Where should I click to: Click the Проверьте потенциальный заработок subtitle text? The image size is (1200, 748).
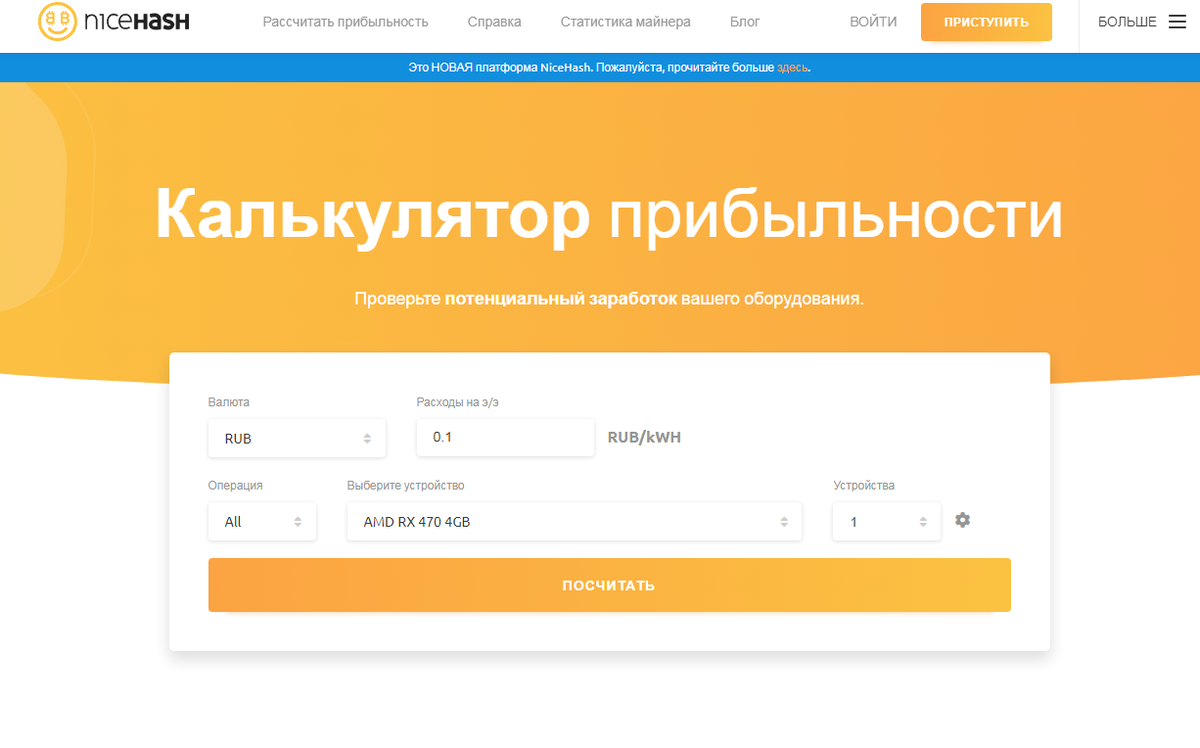(x=608, y=299)
